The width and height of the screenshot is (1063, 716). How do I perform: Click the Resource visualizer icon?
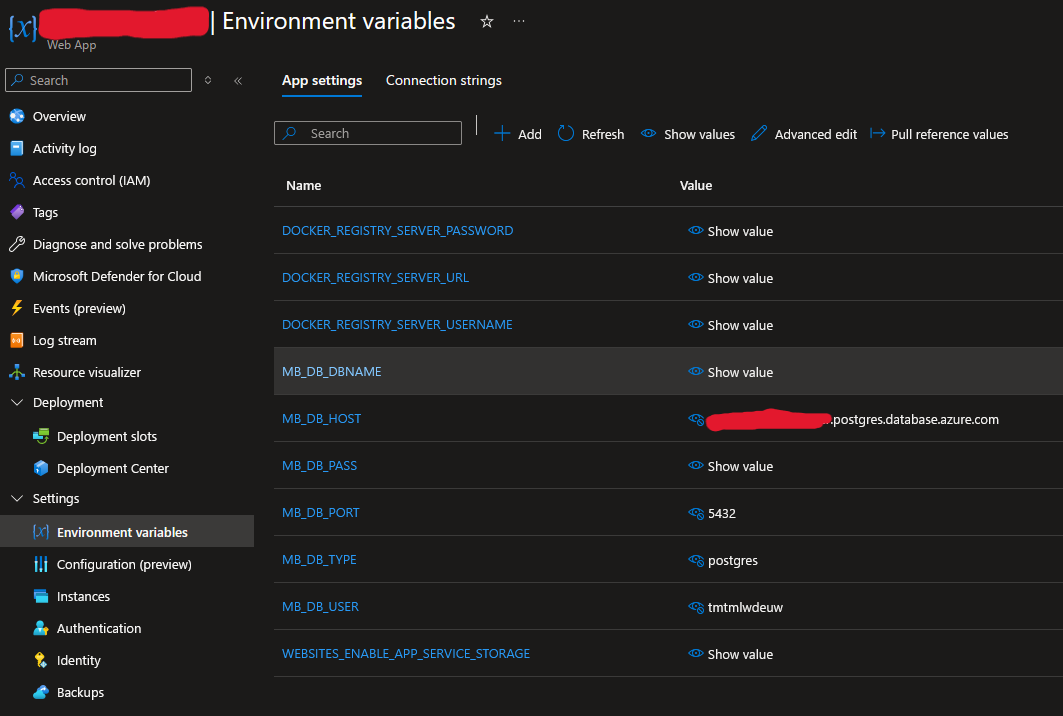click(16, 373)
